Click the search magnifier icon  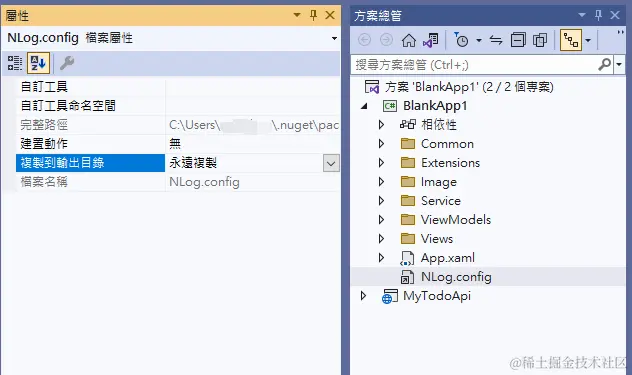(605, 65)
